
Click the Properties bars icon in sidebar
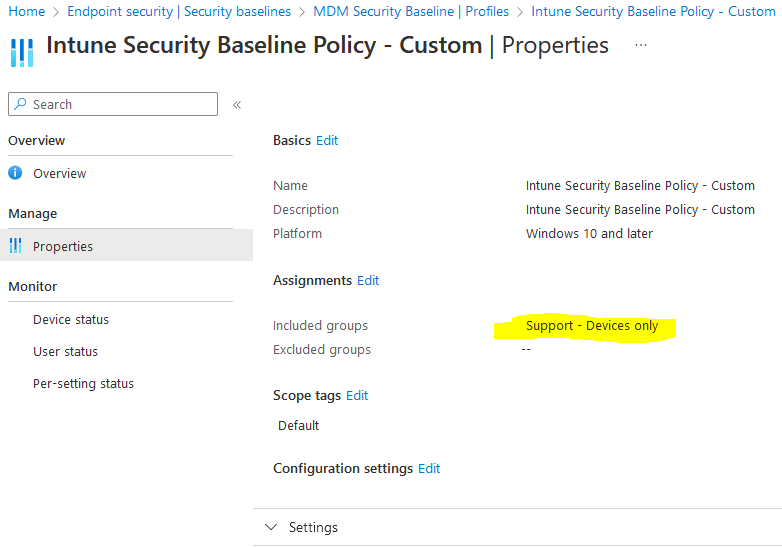tap(15, 246)
